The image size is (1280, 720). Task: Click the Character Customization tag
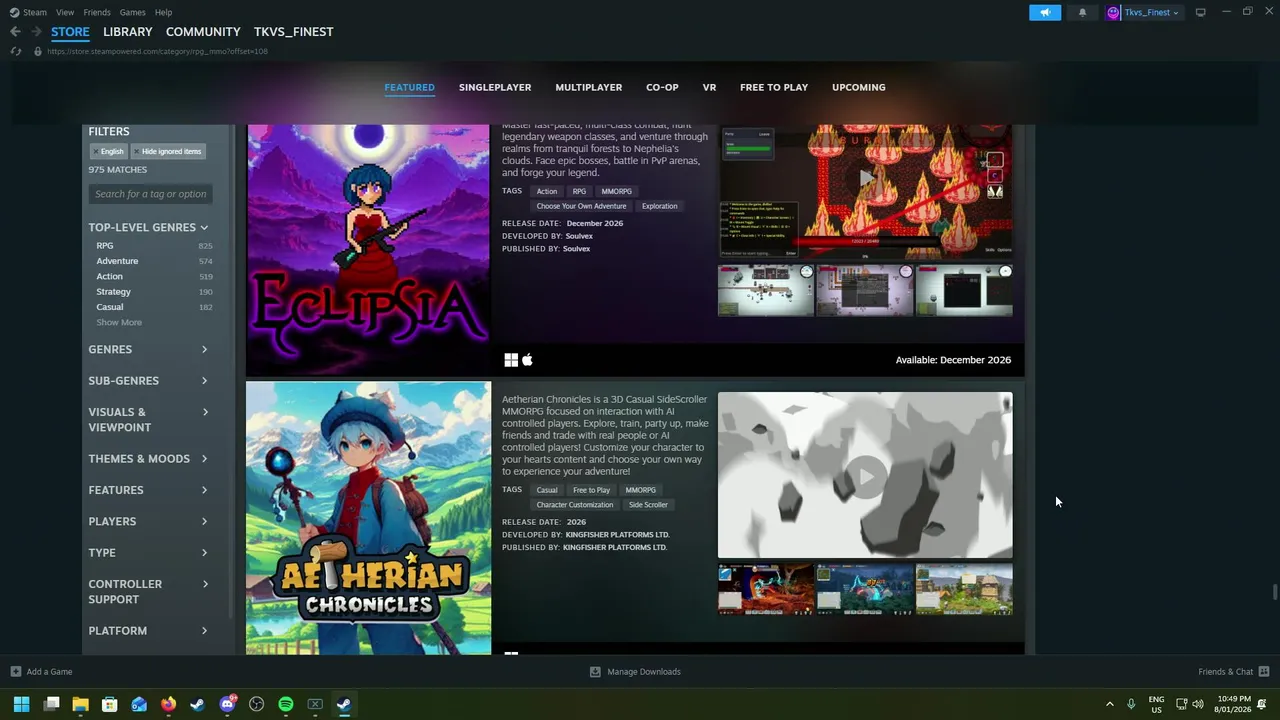point(575,505)
